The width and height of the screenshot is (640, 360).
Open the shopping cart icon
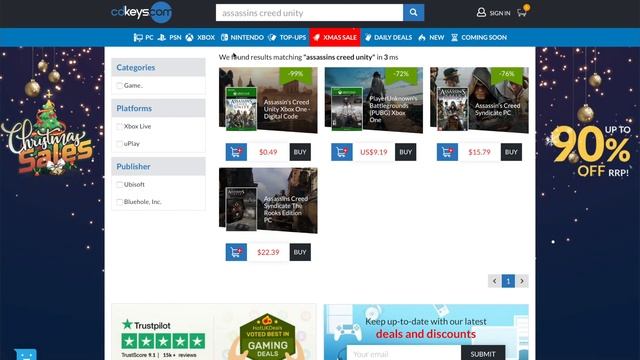click(522, 12)
